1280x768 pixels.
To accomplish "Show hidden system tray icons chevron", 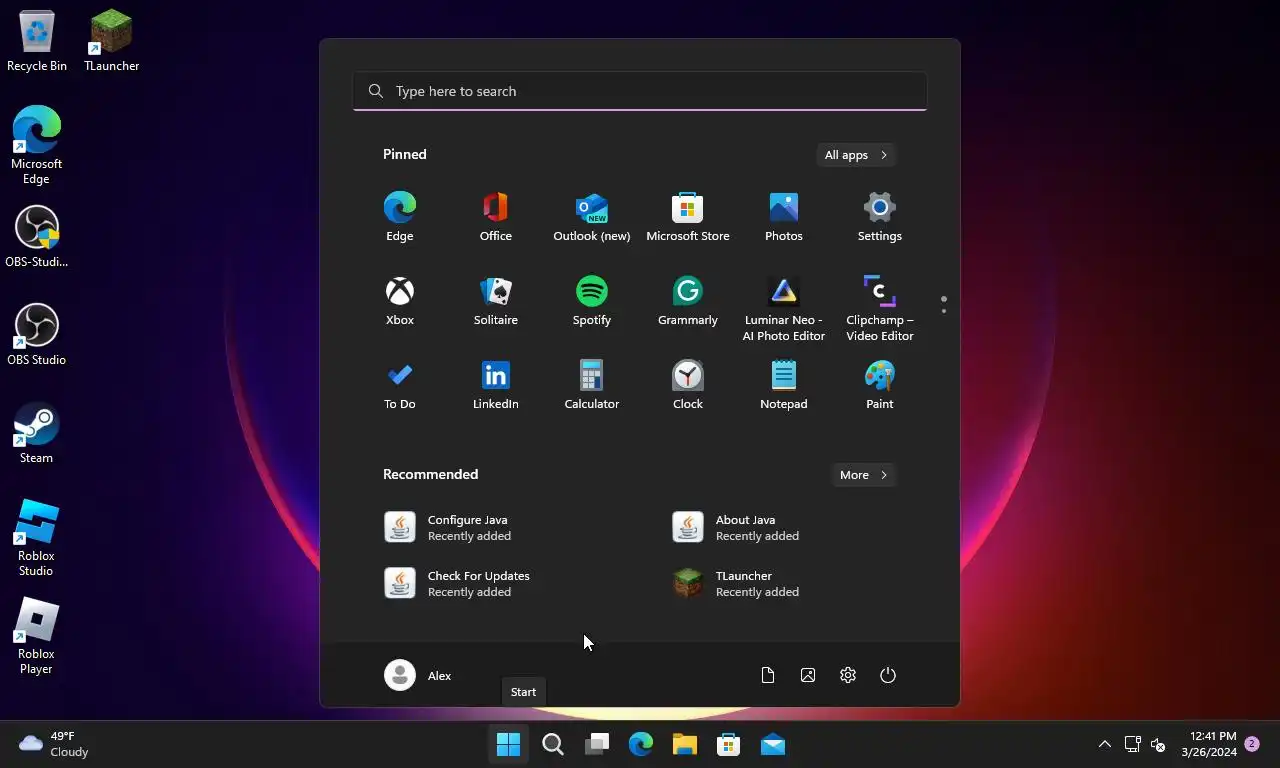I will click(1104, 744).
